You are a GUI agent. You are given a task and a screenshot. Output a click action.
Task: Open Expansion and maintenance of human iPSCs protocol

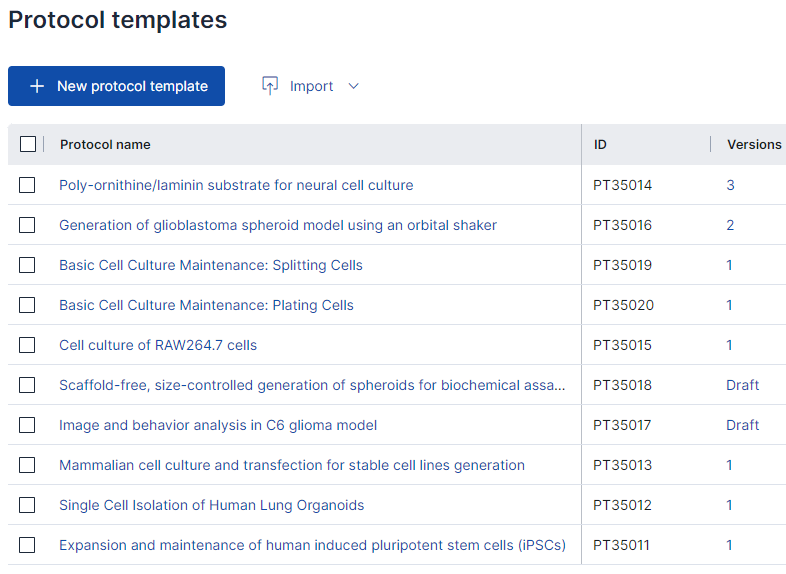tap(312, 545)
